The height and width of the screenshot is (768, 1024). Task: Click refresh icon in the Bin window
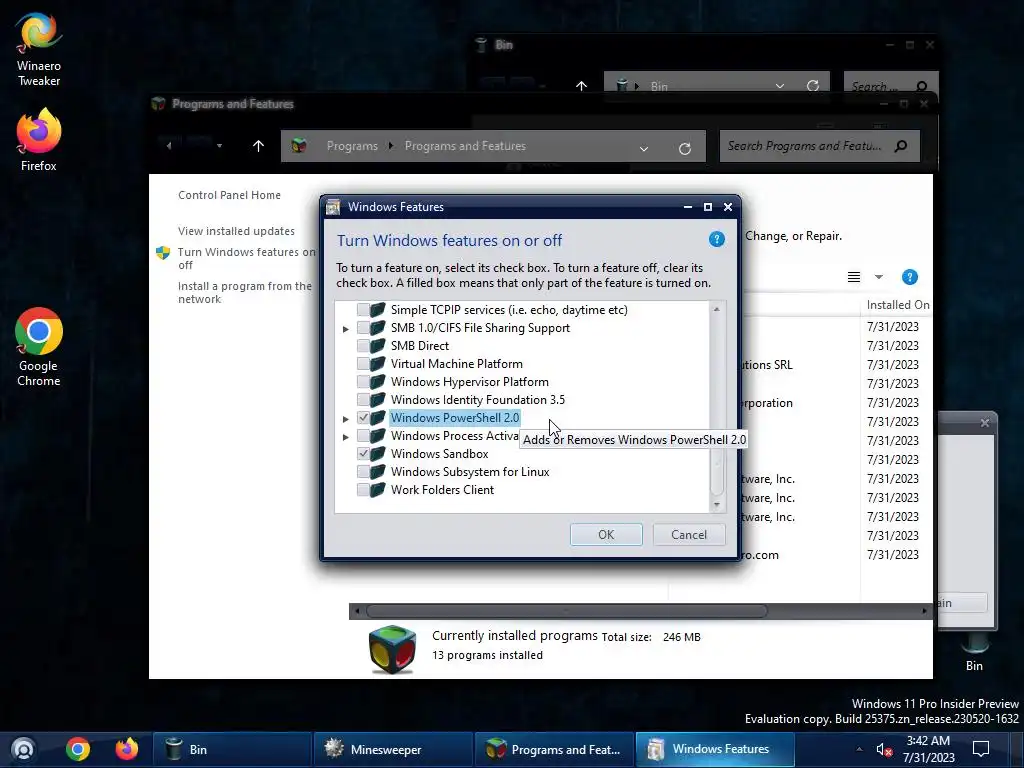[812, 86]
